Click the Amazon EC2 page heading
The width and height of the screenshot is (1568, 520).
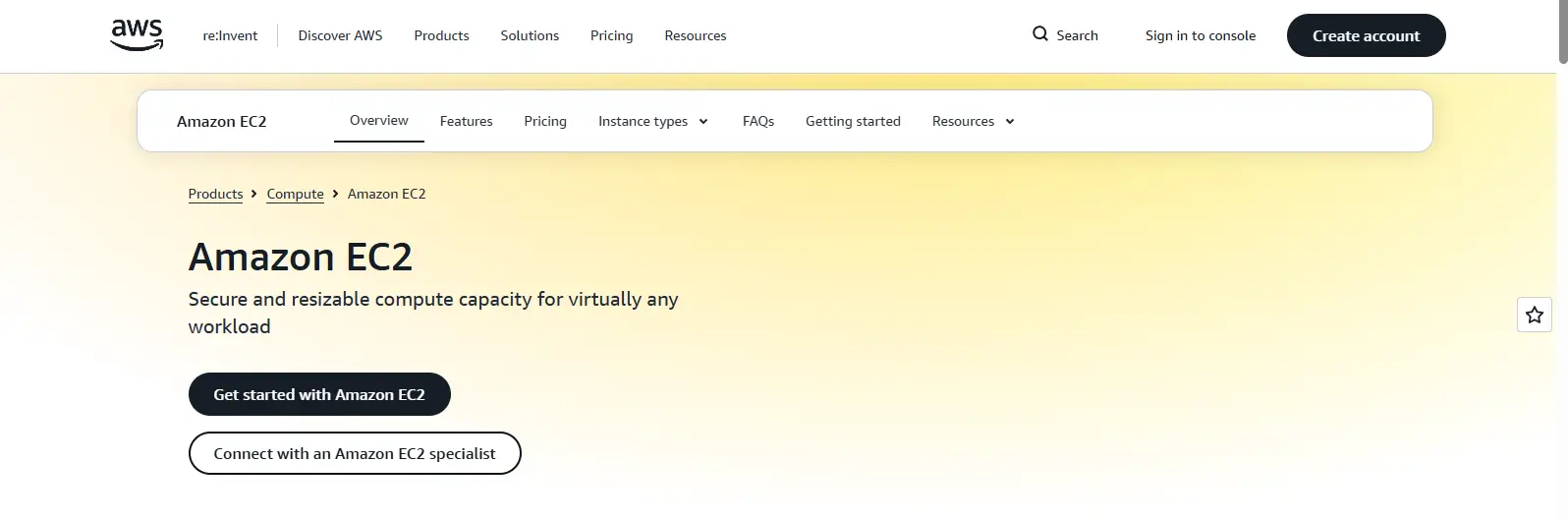click(x=301, y=258)
